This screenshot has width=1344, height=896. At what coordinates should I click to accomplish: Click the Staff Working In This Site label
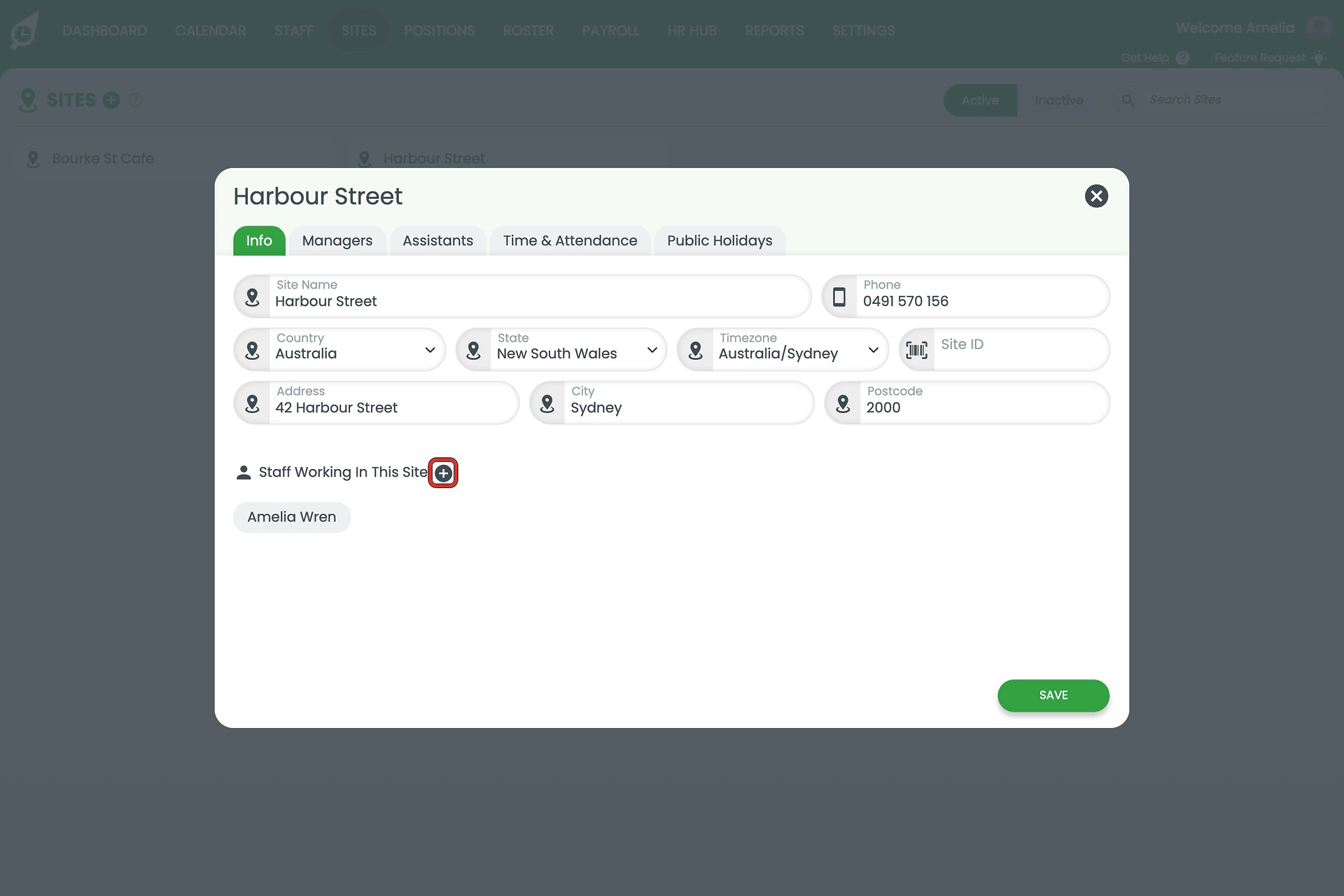343,472
